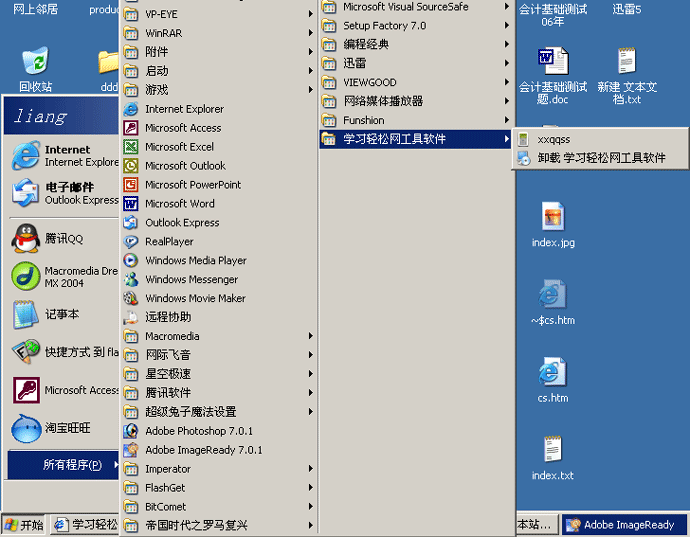Viewport: 690px width, 537px height.
Task: Open Windows Movie Maker icon
Action: (131, 298)
